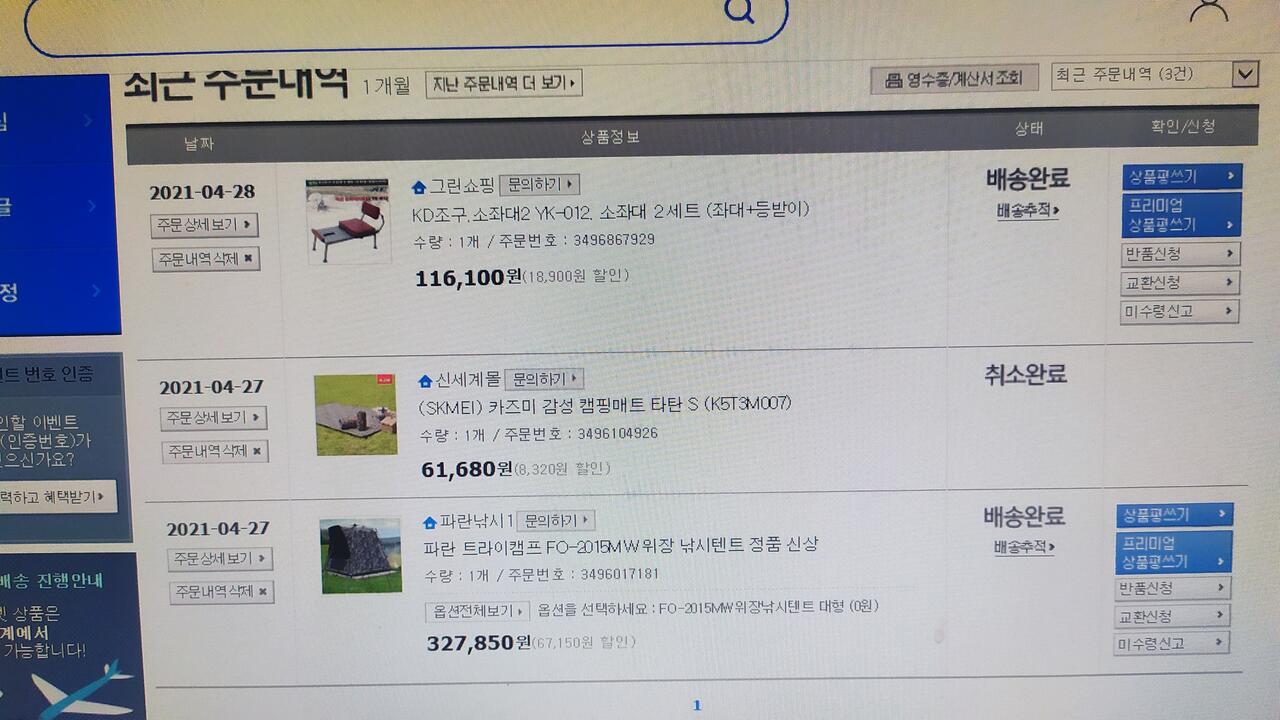Click the search magnifier icon
Viewport: 1280px width, 720px height.
[739, 10]
